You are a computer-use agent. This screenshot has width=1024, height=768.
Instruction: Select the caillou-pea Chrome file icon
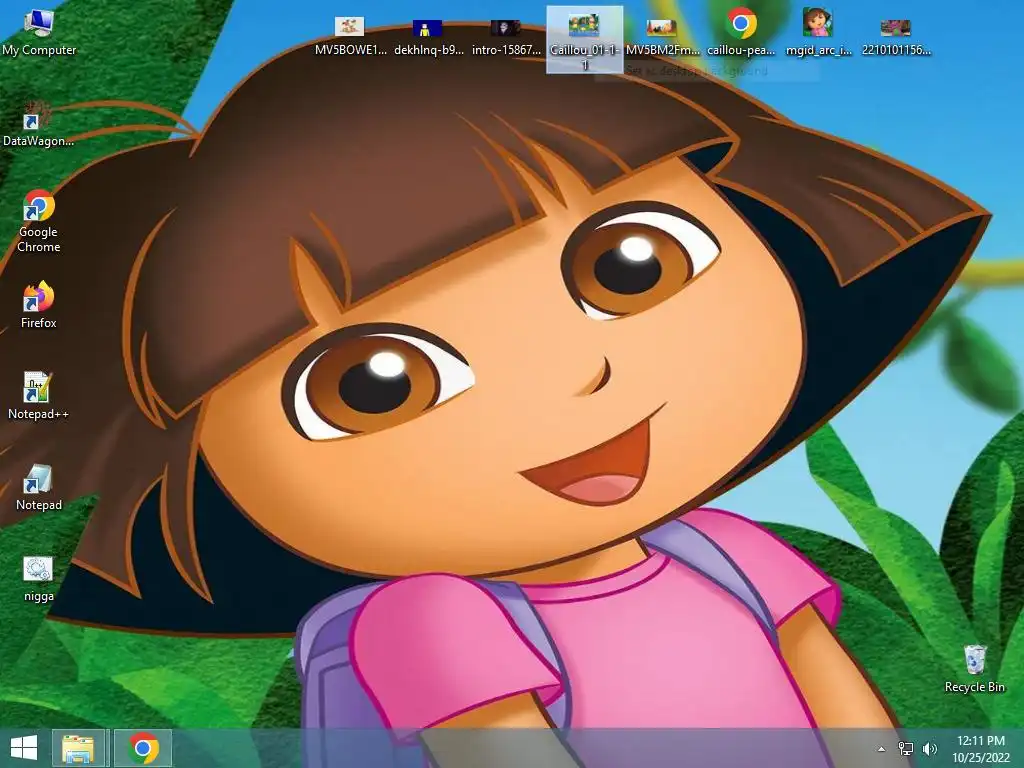(x=741, y=33)
